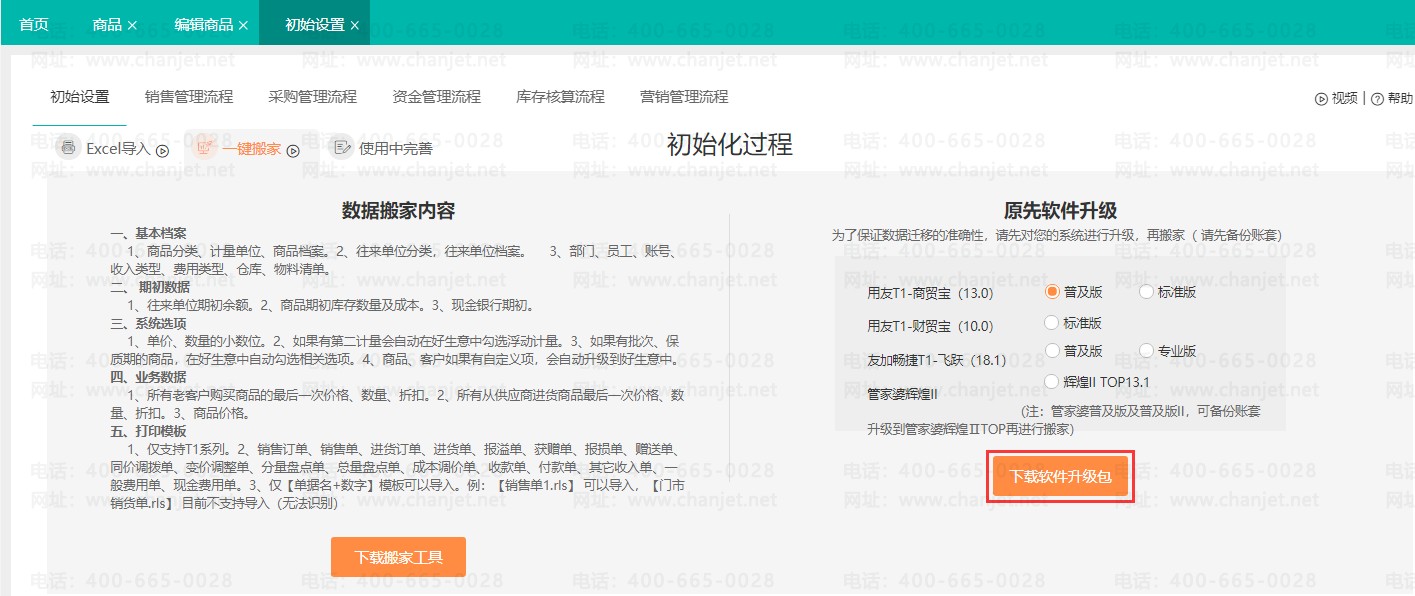
Task: Click the 五、打印模板 section title
Action: tap(148, 431)
